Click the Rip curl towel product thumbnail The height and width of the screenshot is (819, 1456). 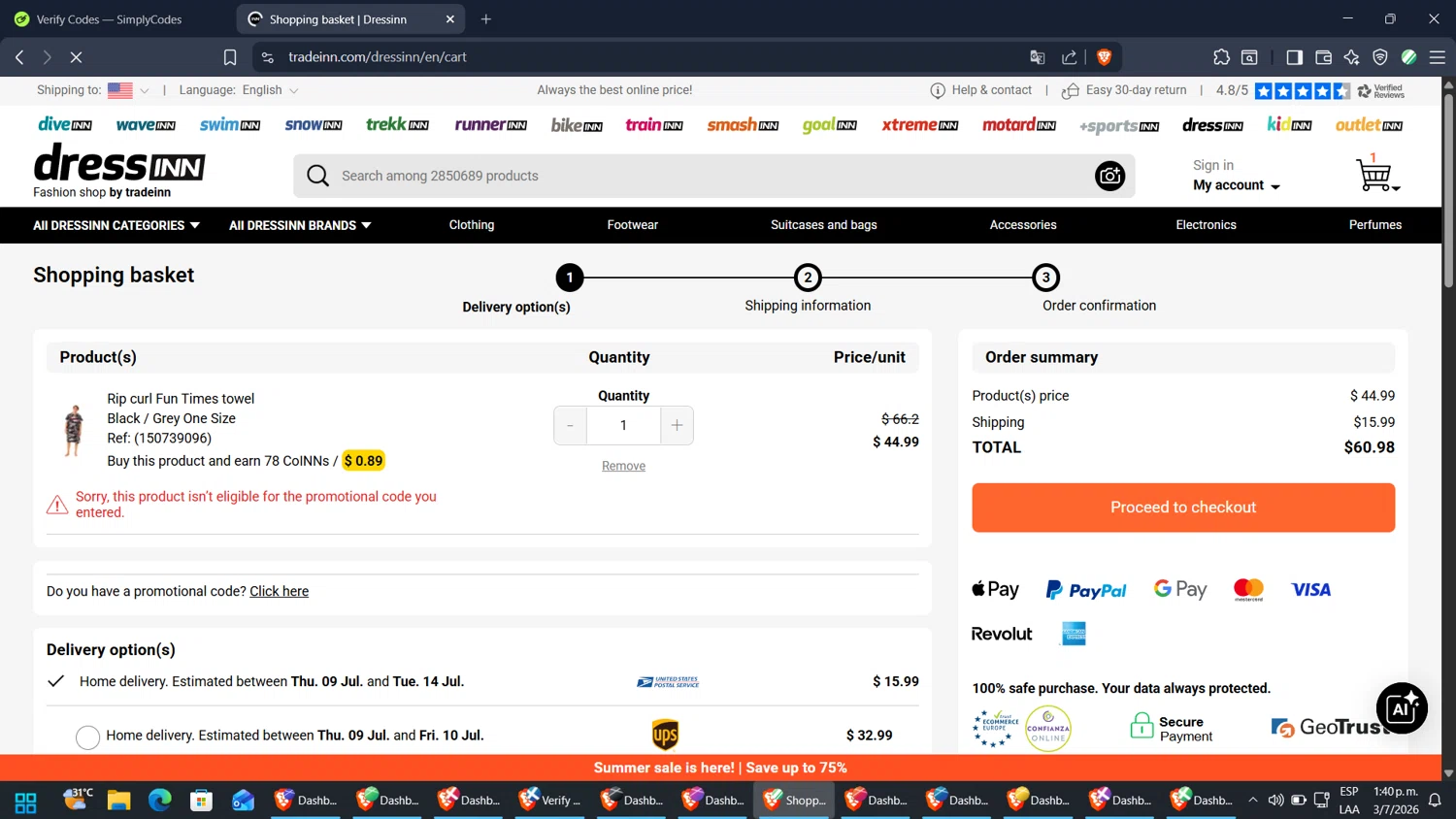(73, 430)
